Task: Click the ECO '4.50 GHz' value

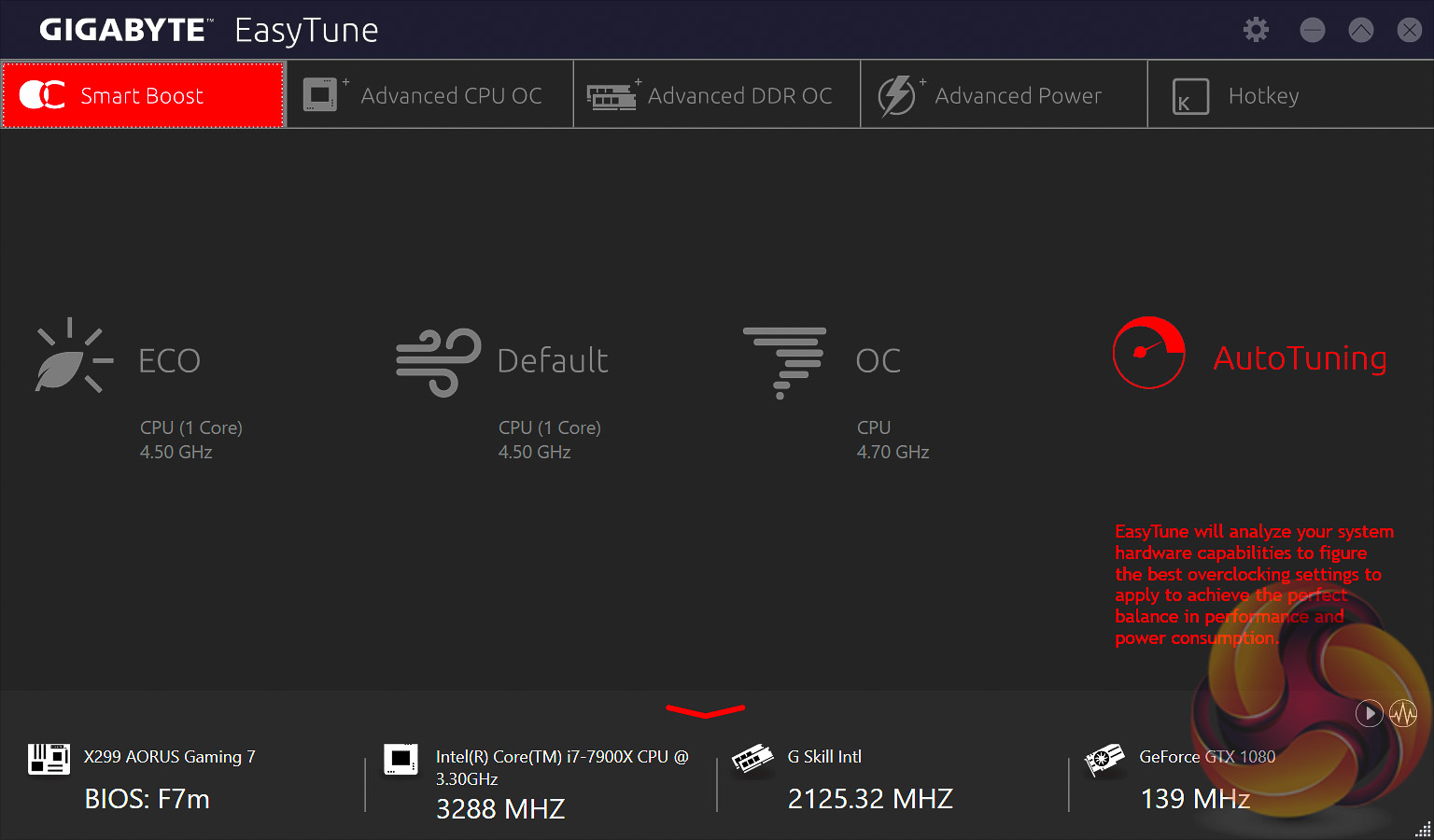Action: click(176, 452)
